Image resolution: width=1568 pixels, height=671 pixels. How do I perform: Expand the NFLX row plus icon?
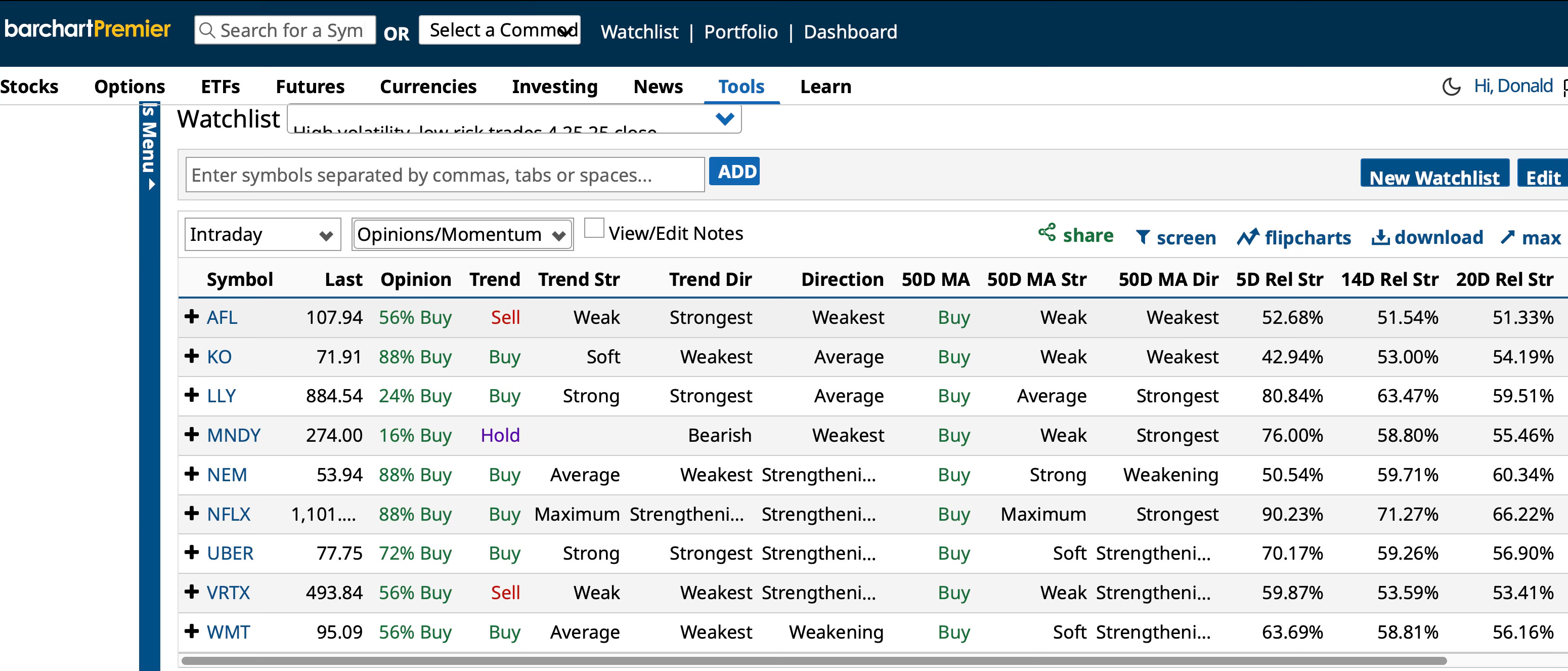[192, 513]
